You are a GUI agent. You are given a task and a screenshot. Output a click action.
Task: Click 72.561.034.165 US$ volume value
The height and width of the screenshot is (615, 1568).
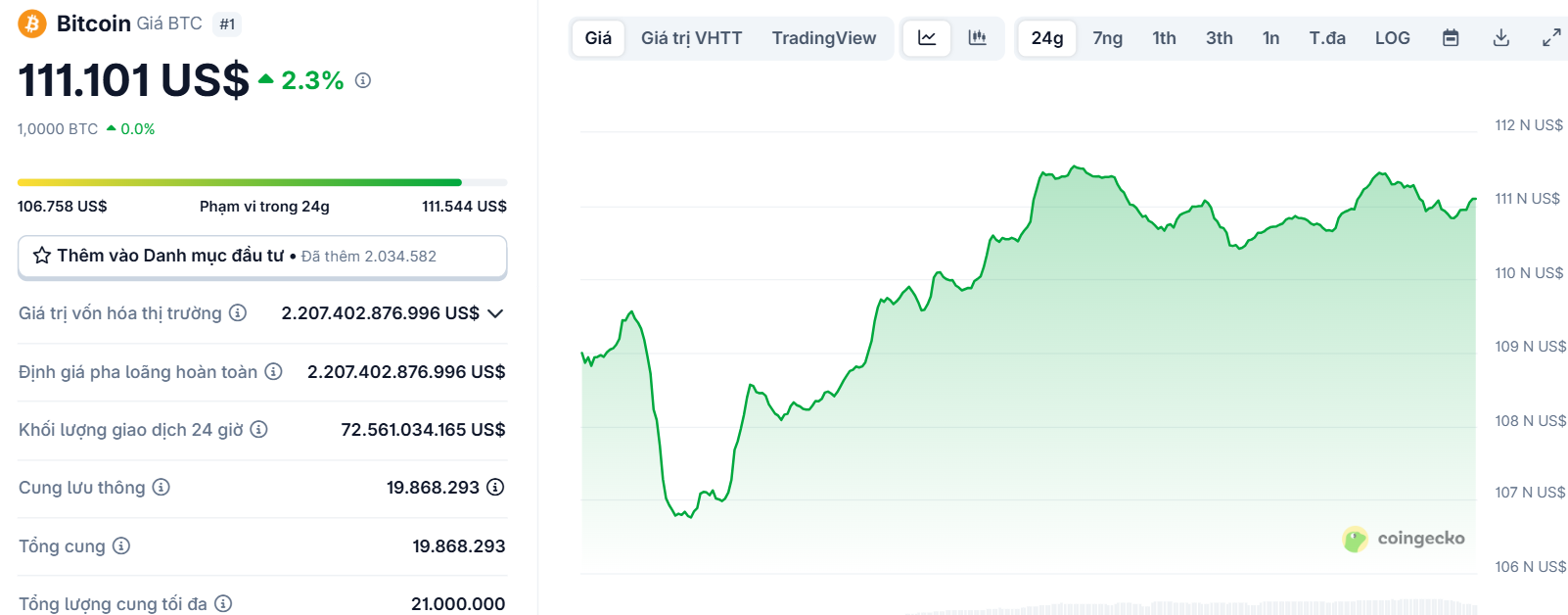[423, 430]
